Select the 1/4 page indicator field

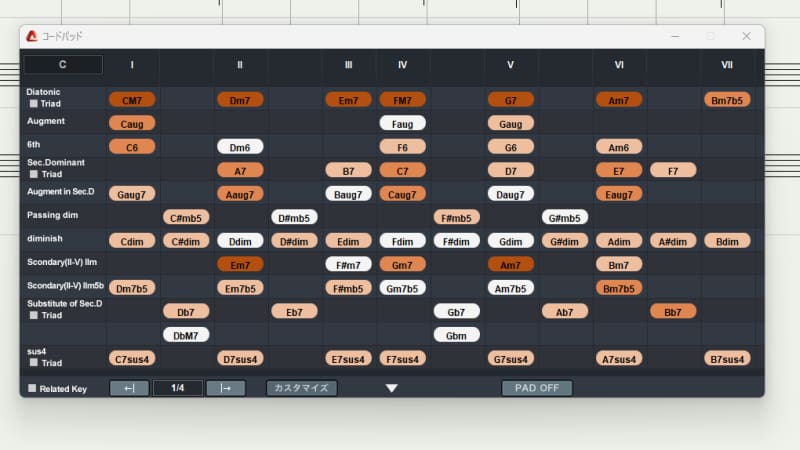178,388
